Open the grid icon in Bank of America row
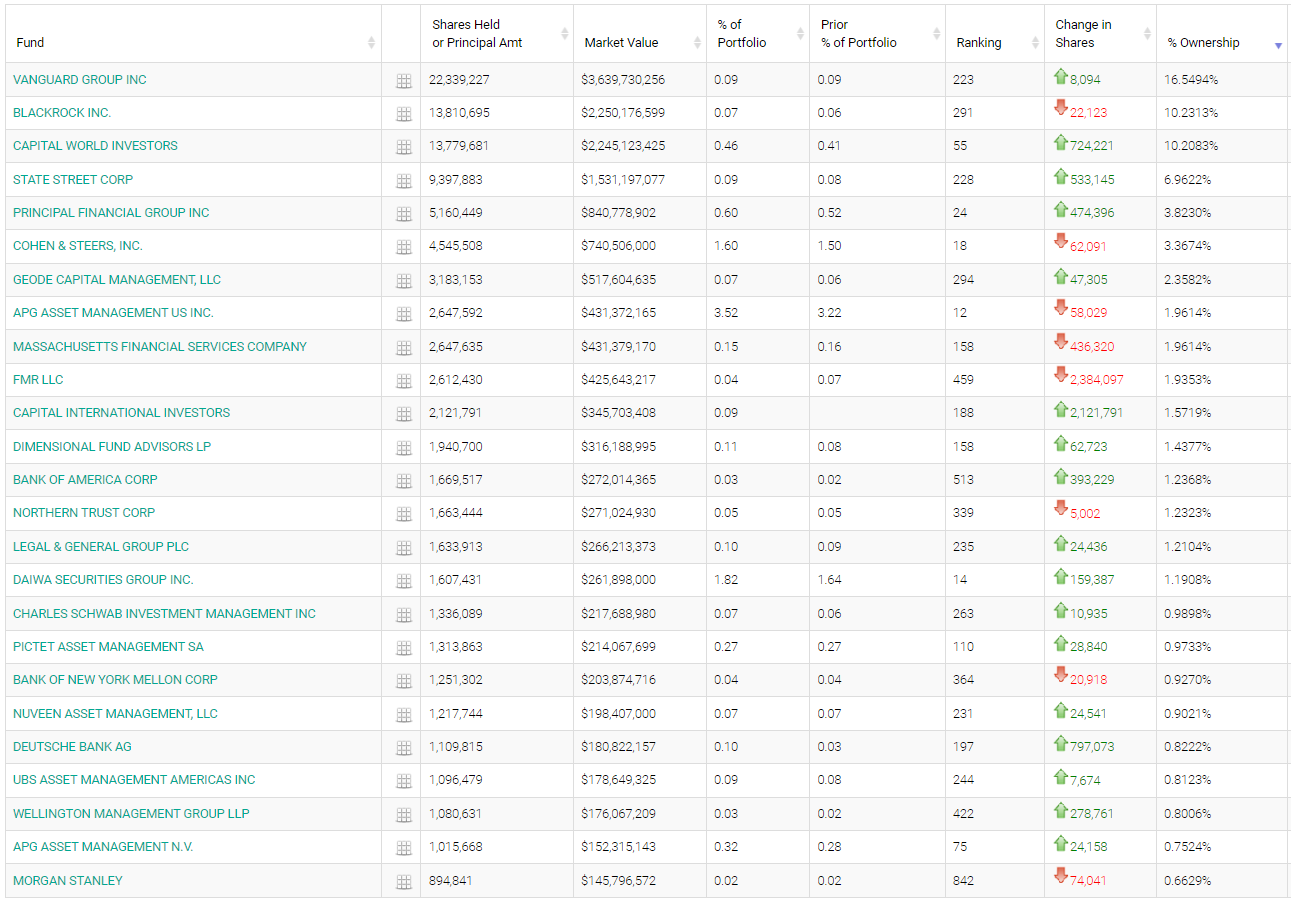Viewport: 1291px width, 903px height. (404, 481)
